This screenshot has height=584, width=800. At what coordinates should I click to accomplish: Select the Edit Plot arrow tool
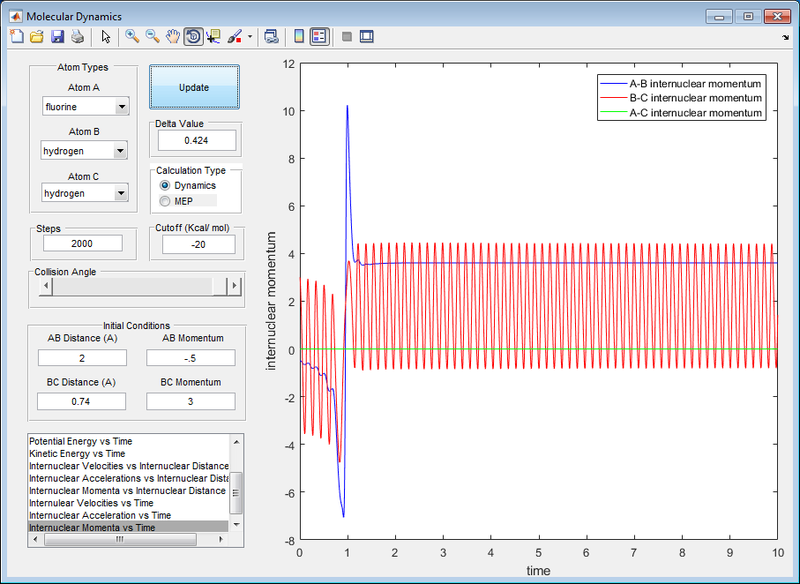106,36
